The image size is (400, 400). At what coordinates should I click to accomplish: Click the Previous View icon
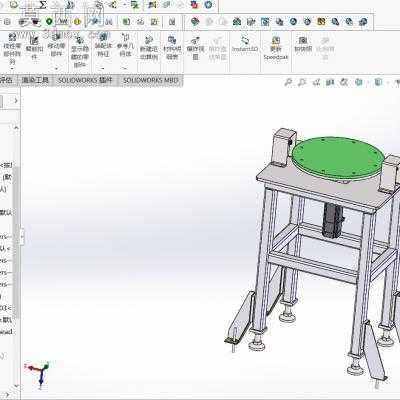[x=316, y=82]
